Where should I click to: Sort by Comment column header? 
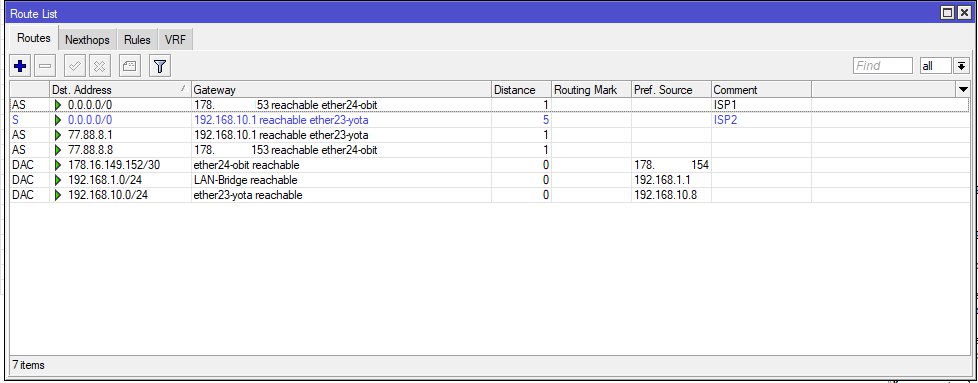tap(761, 90)
